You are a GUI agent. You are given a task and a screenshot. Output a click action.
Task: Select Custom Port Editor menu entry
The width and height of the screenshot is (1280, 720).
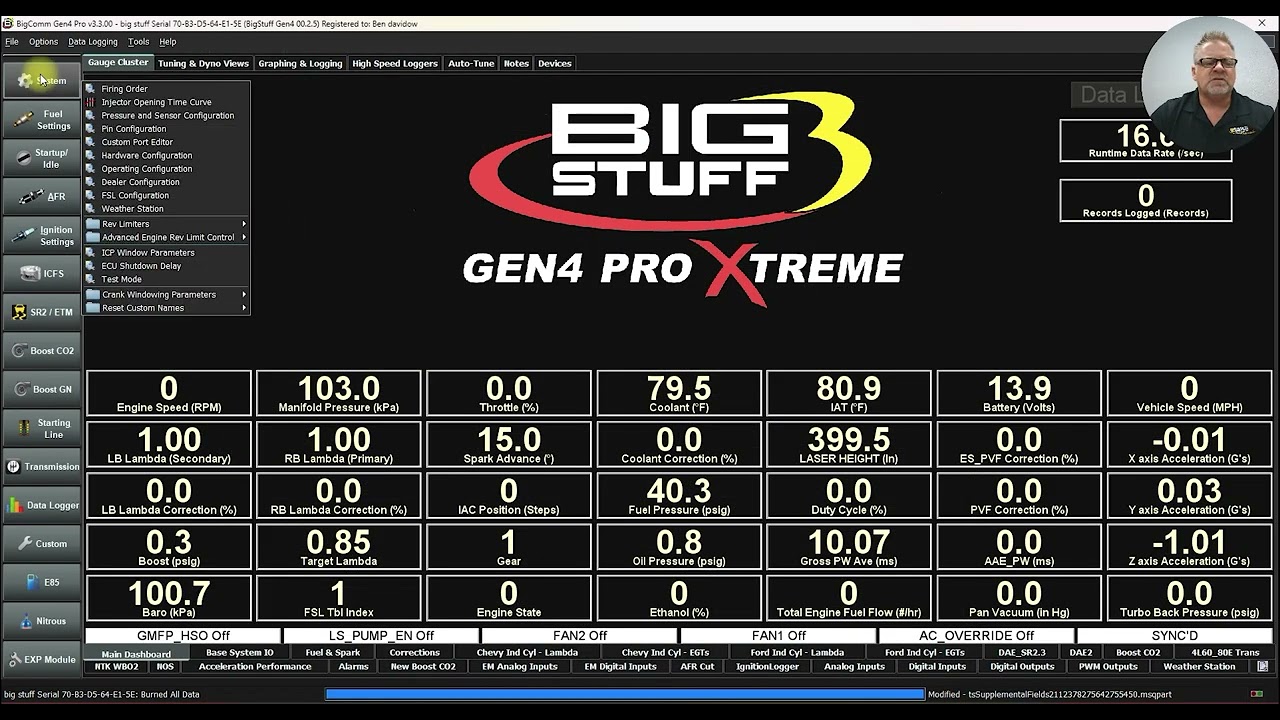167,142
